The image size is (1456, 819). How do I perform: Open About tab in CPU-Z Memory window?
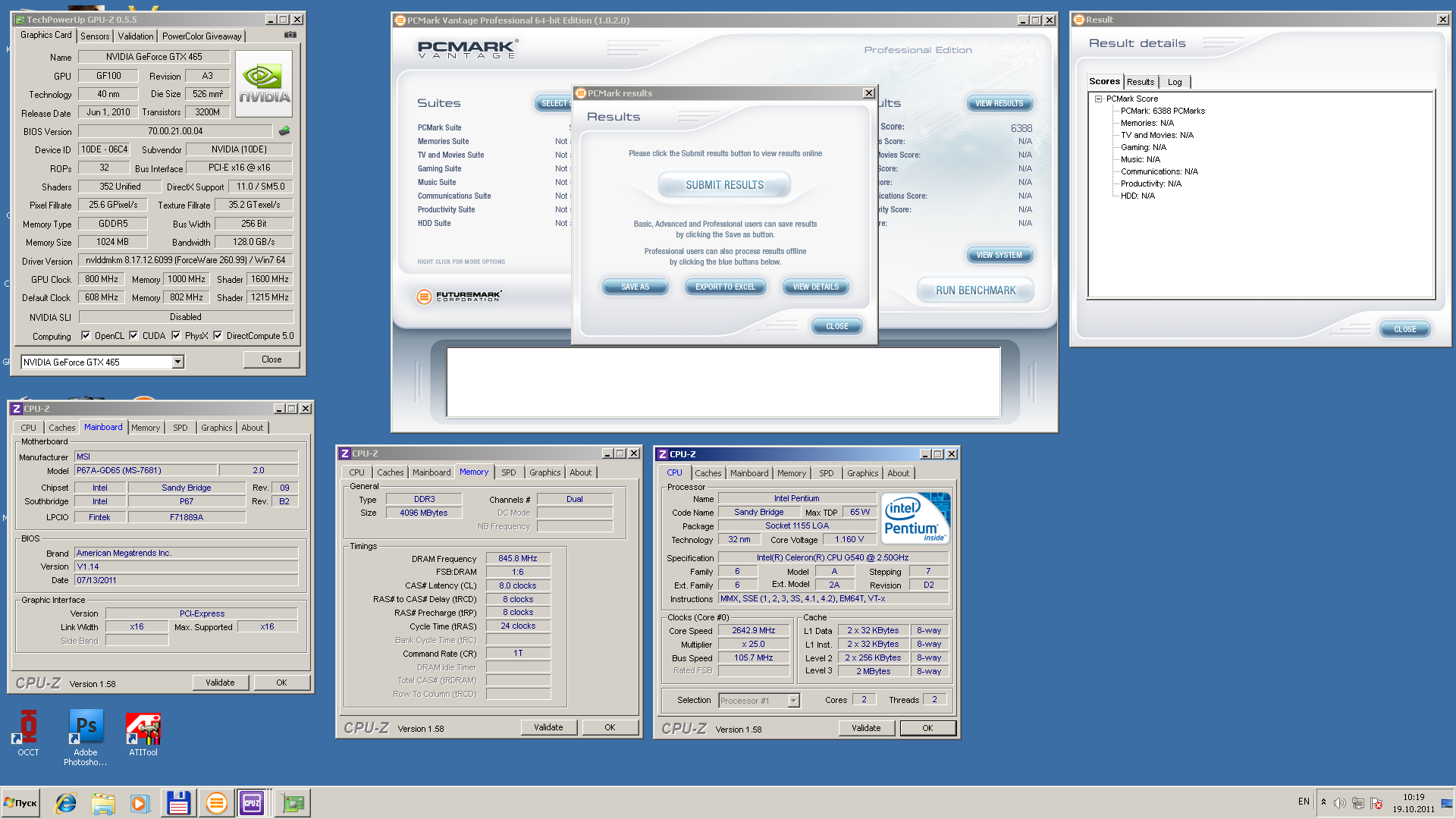coord(581,472)
